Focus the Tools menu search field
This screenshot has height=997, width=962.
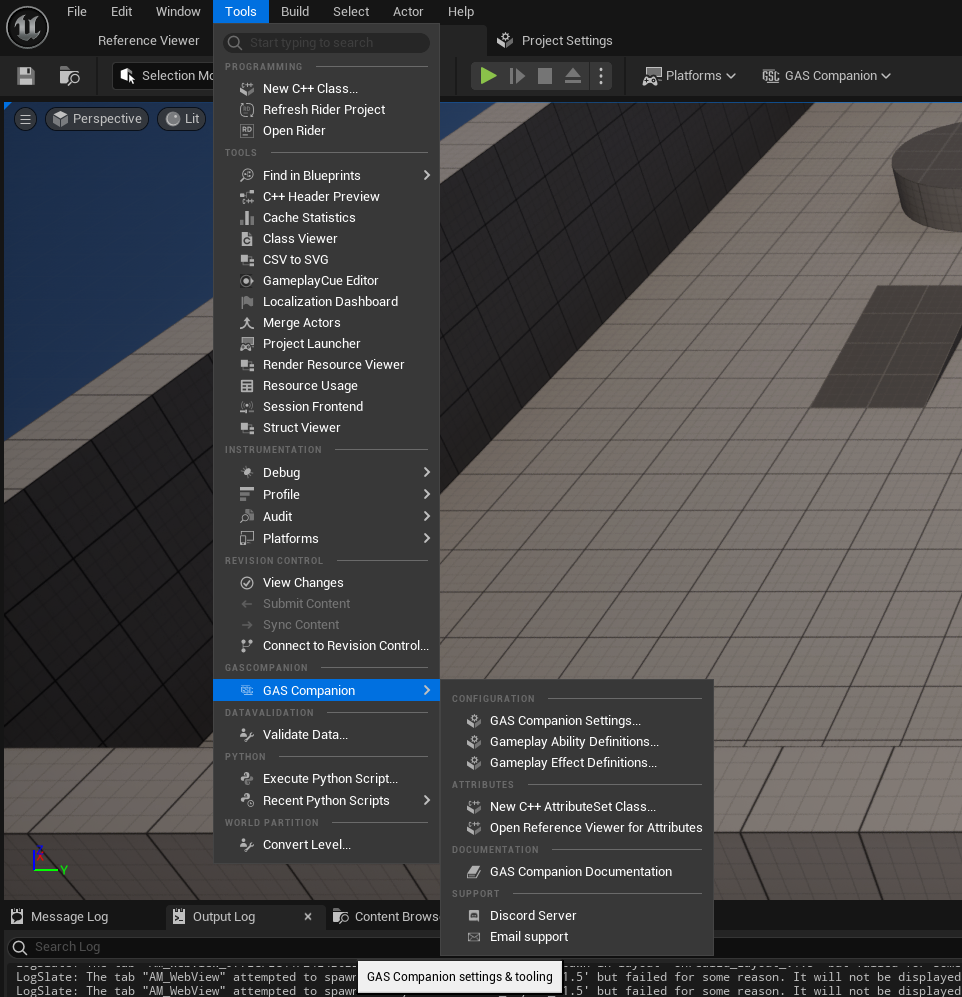pyautogui.click(x=327, y=43)
